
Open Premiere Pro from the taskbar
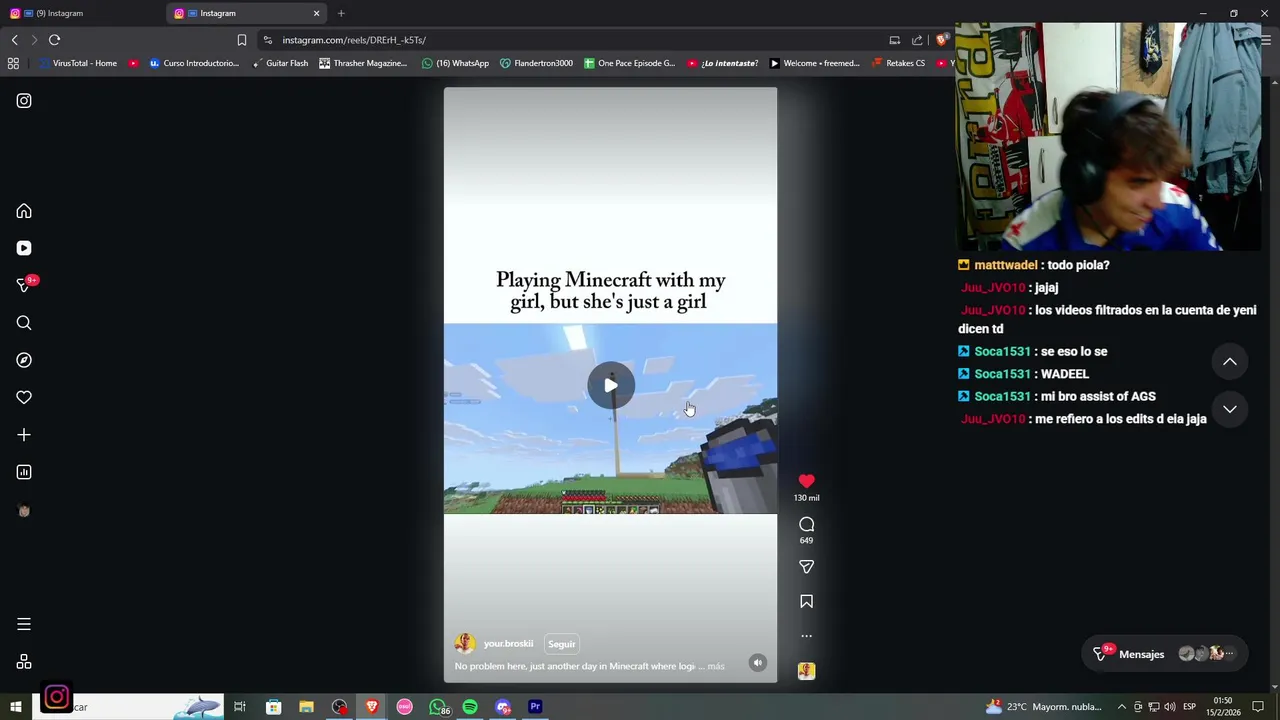click(x=535, y=707)
